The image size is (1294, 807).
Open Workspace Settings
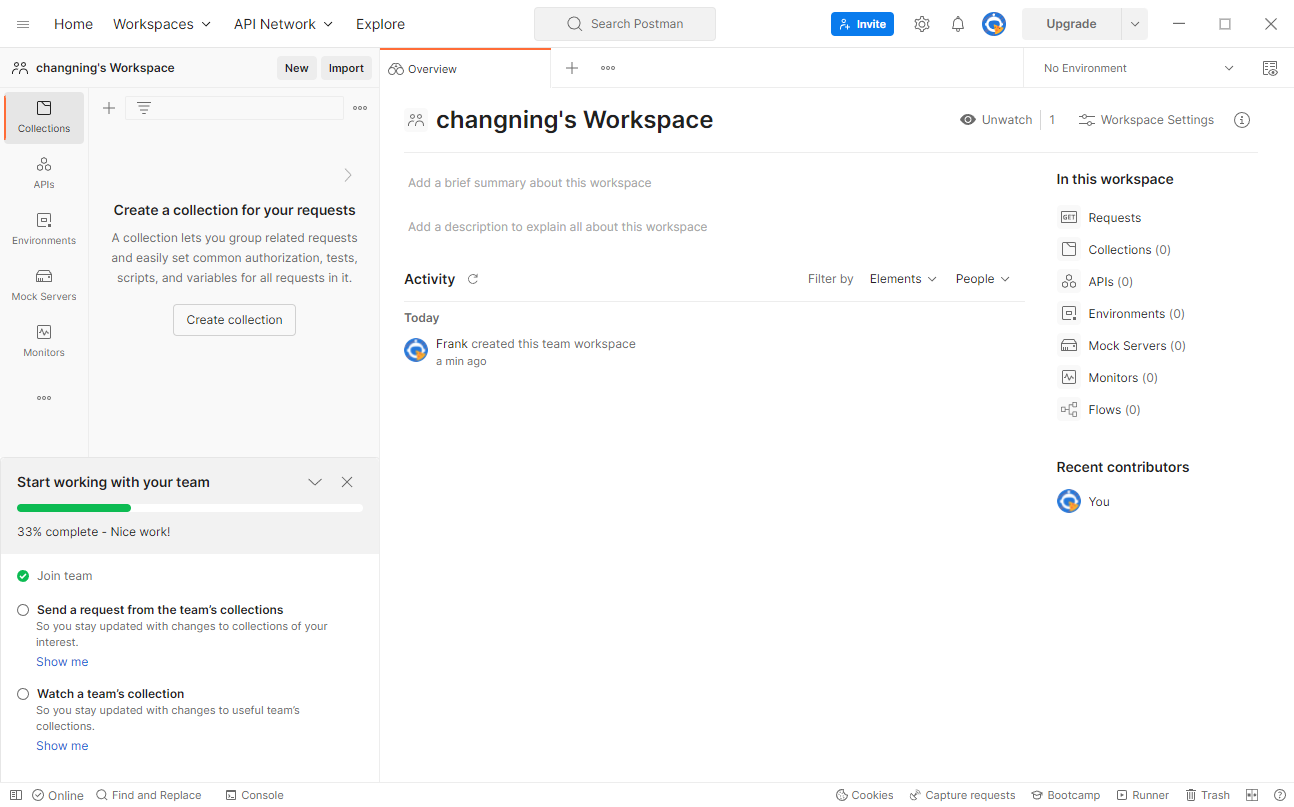(1146, 120)
